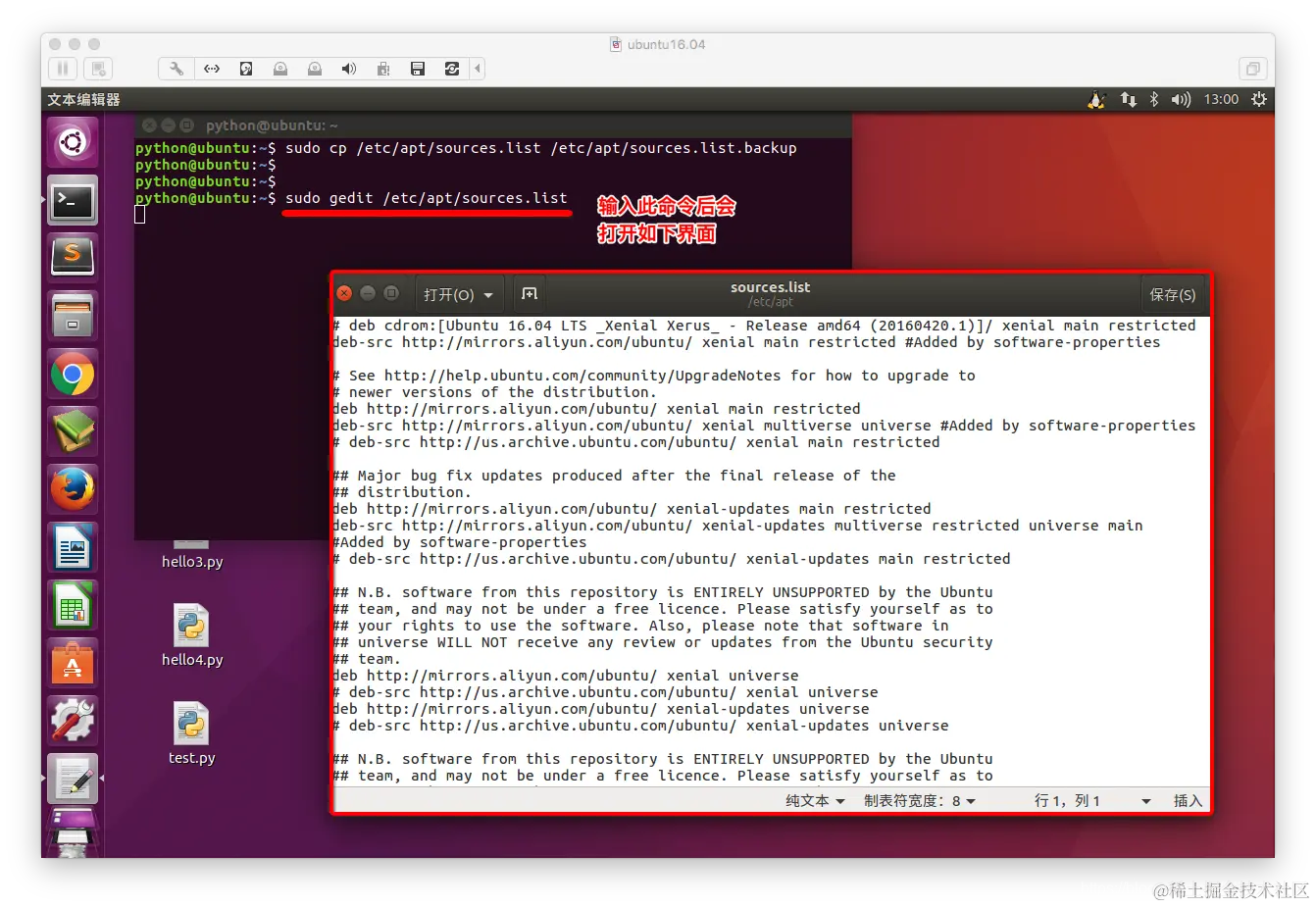Click '# deb-src http://us.archive.ubuntu.com/ubuntu/ xenial main restricted' line
Screen dimensions: 1316x907
(636, 442)
